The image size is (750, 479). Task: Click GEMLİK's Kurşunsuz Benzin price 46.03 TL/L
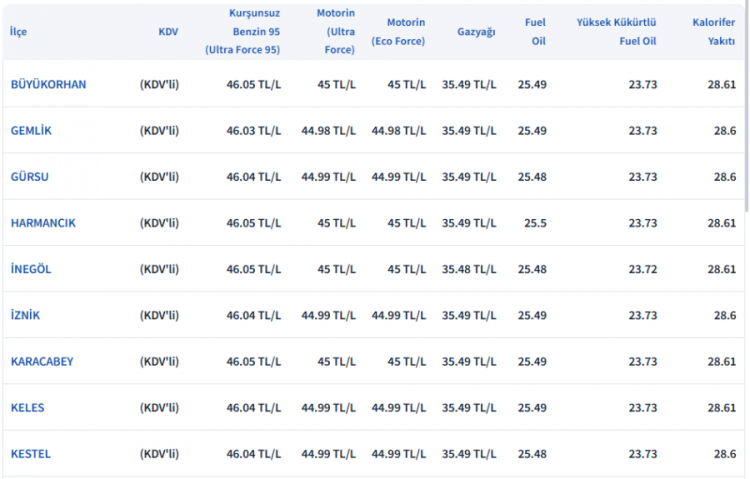[253, 131]
